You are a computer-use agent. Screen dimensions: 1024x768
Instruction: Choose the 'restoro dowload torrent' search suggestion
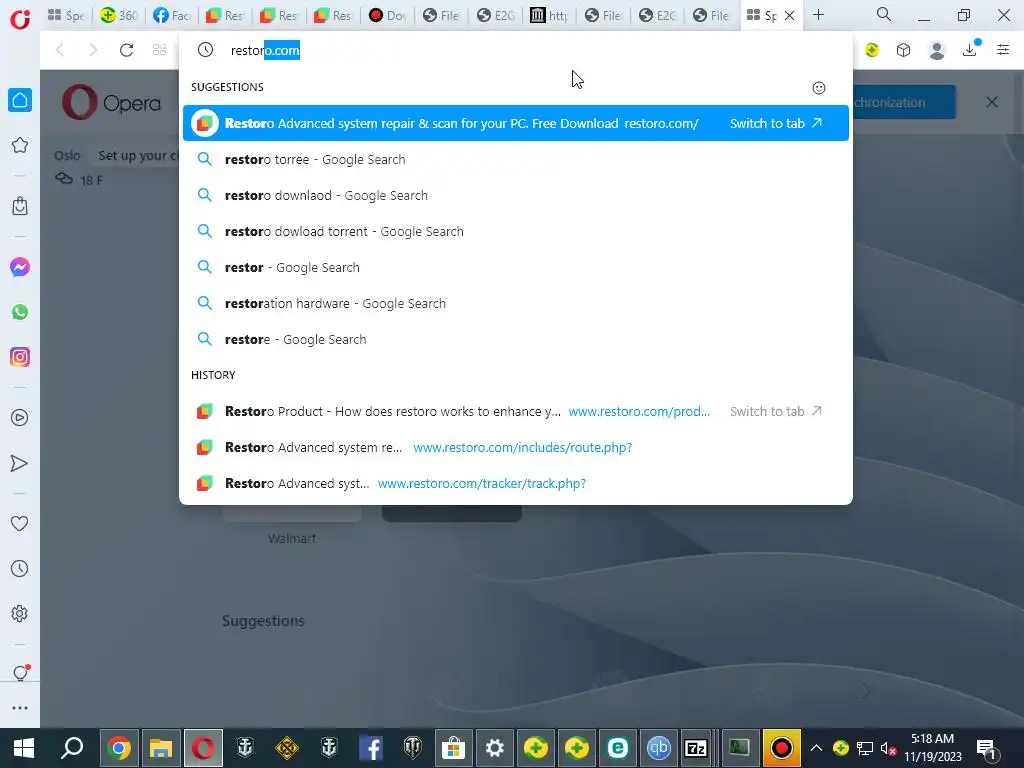(516, 231)
